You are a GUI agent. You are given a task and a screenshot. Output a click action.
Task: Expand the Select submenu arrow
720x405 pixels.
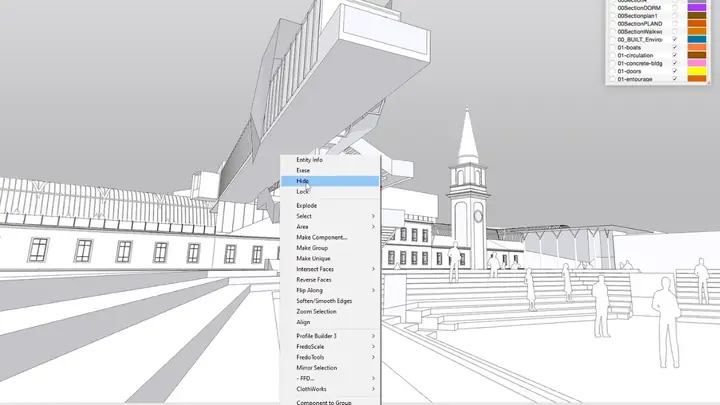click(x=373, y=216)
